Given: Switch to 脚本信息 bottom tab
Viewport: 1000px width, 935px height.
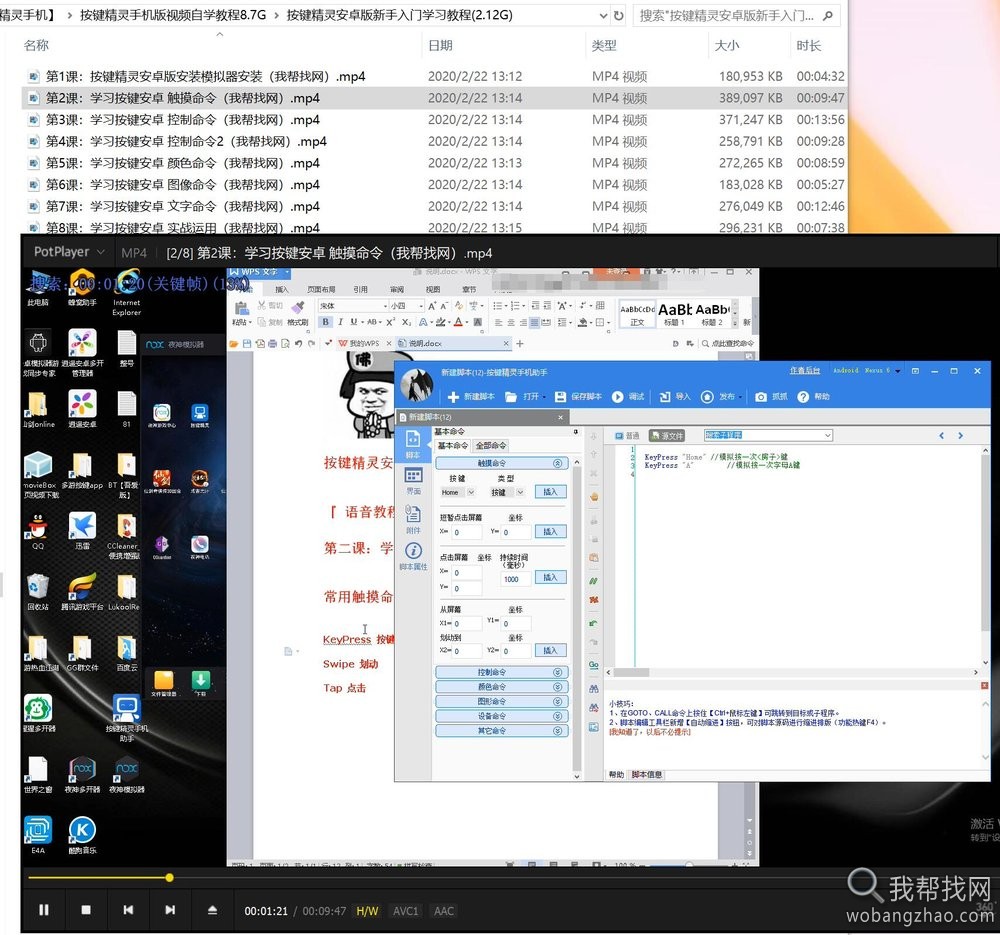Looking at the screenshot, I should pyautogui.click(x=647, y=774).
